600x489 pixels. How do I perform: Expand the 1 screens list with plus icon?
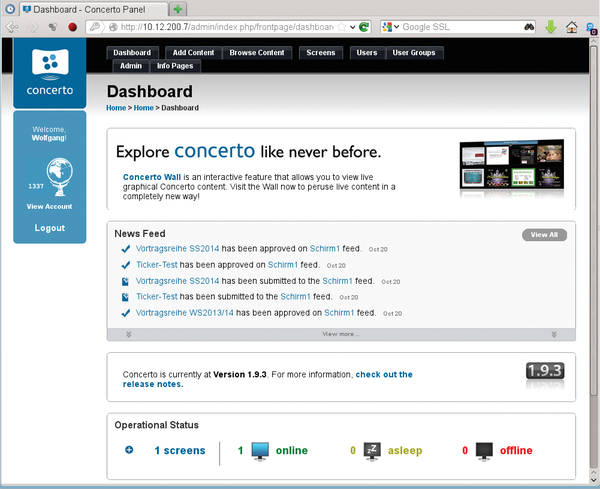(x=129, y=450)
